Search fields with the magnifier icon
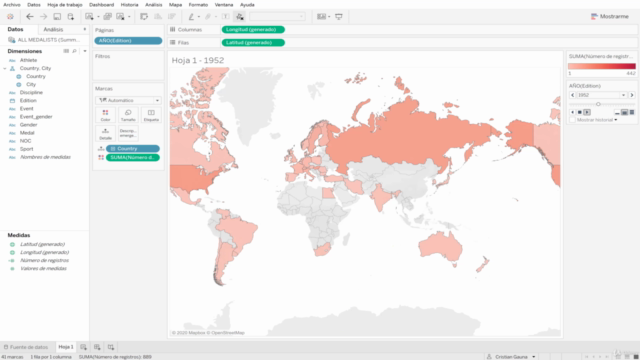 (74, 51)
